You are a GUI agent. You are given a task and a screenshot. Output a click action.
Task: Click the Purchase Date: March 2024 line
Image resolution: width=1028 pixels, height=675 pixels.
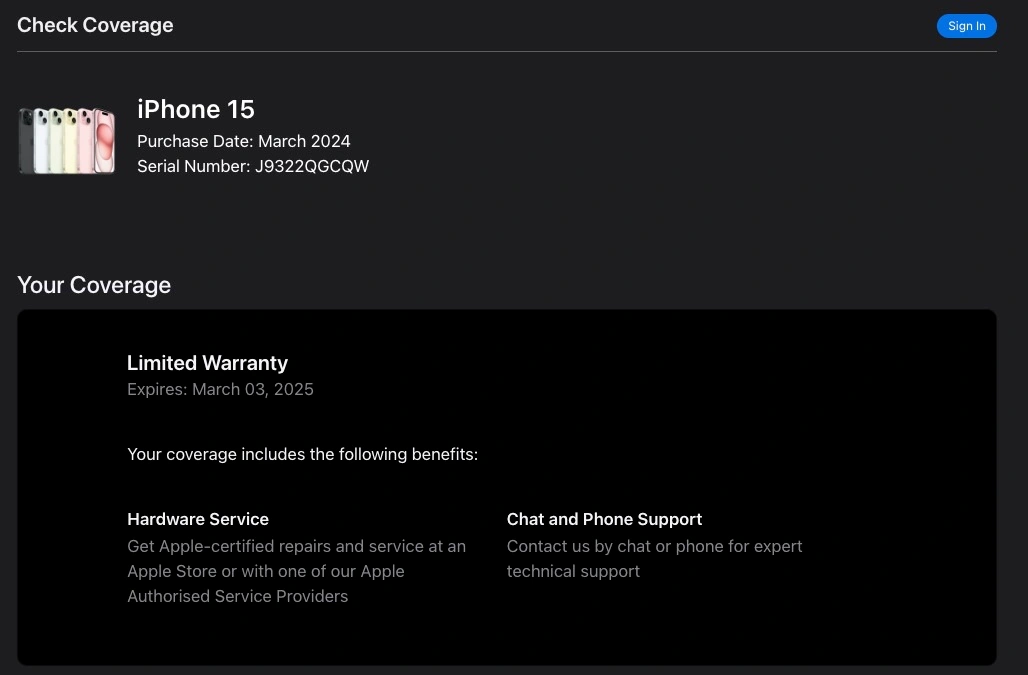(x=244, y=141)
